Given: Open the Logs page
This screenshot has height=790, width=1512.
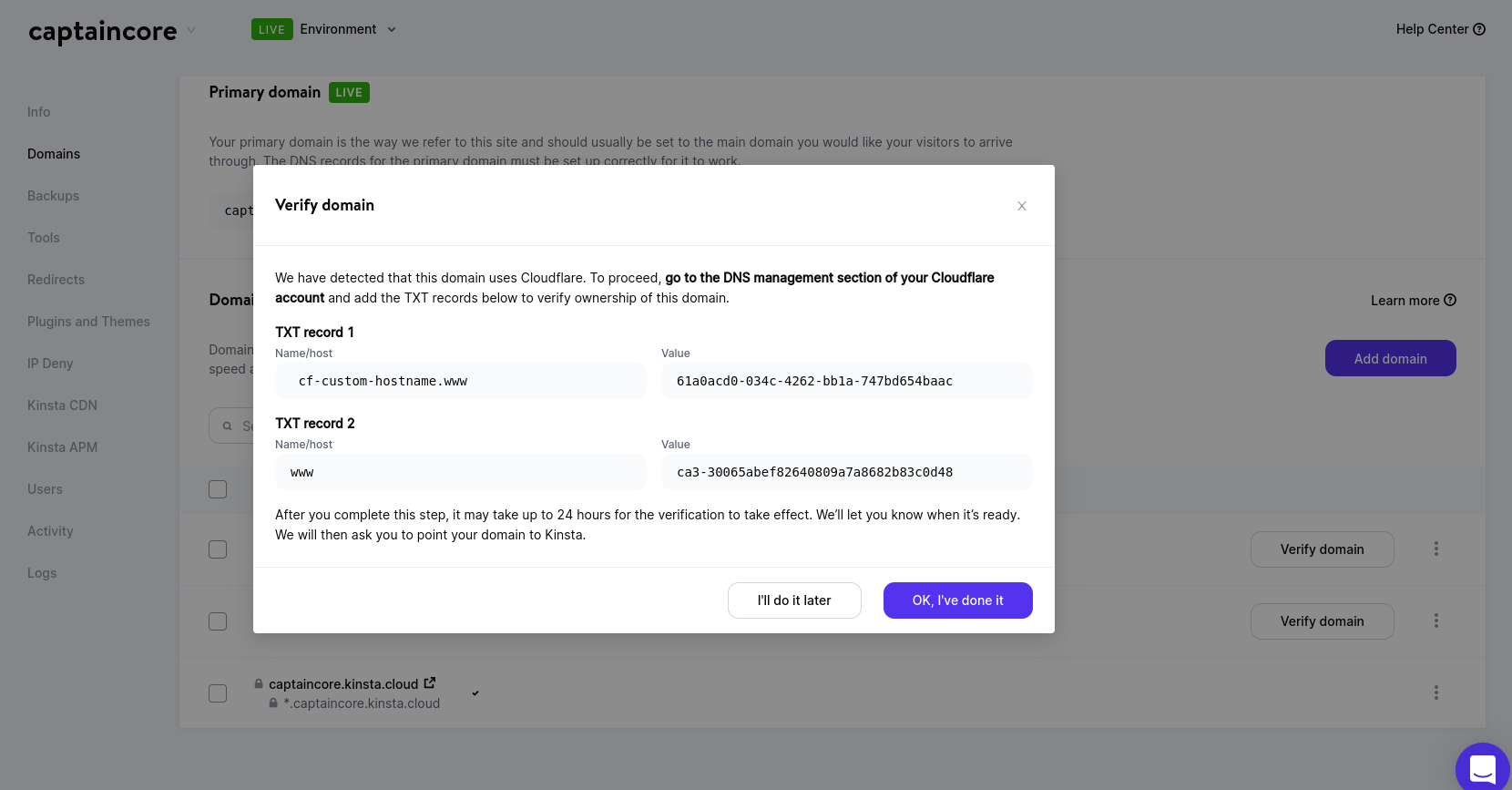Looking at the screenshot, I should (42, 573).
